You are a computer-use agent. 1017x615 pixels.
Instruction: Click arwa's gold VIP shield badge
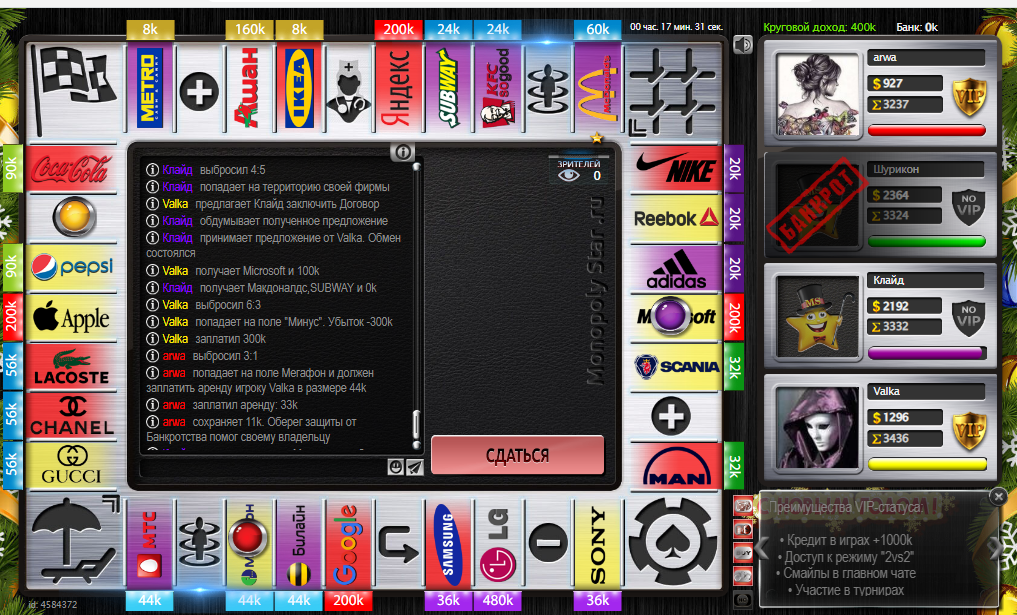[x=968, y=97]
